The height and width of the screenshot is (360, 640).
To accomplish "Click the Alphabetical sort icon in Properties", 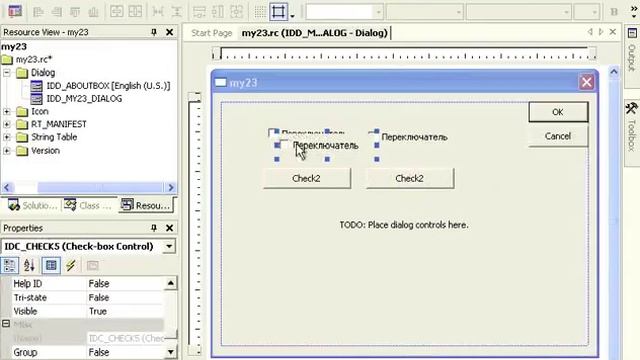I will pos(29,265).
